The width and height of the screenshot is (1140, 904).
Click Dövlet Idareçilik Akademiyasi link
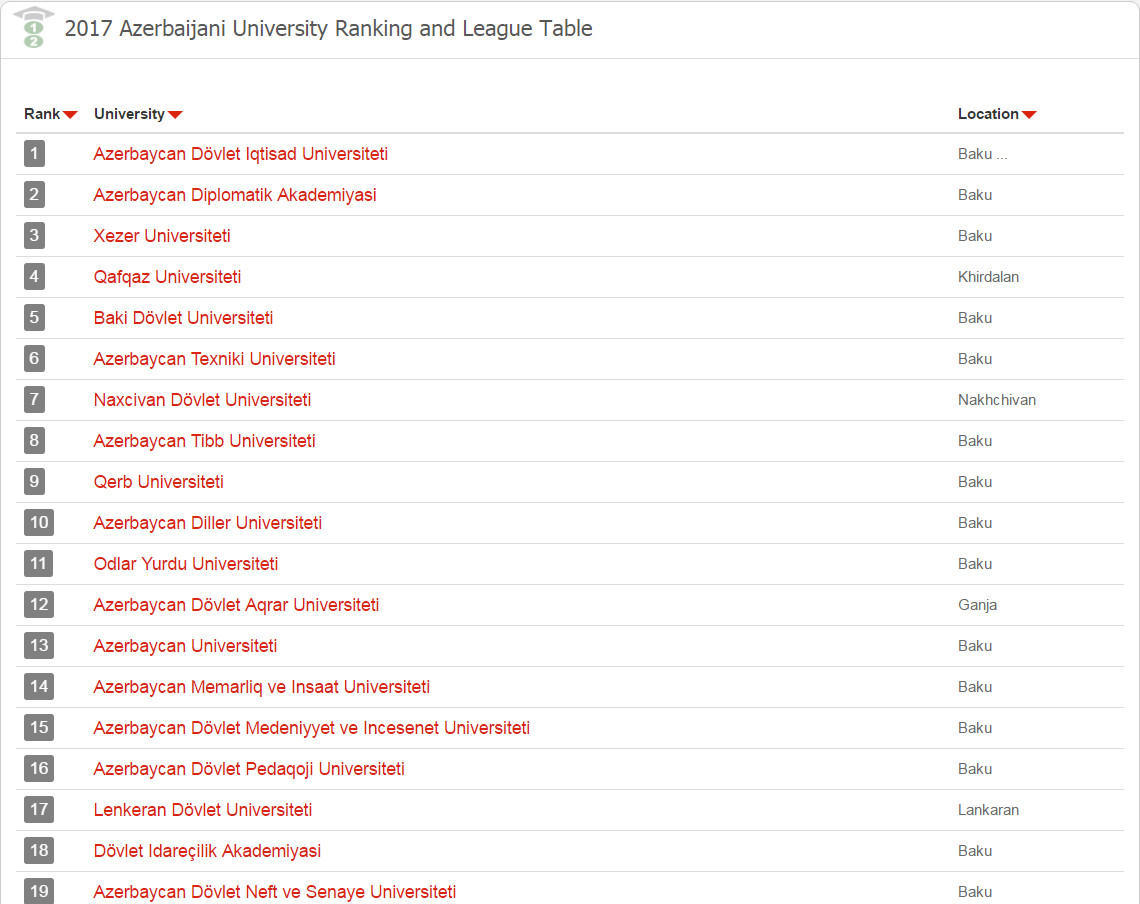click(x=207, y=851)
